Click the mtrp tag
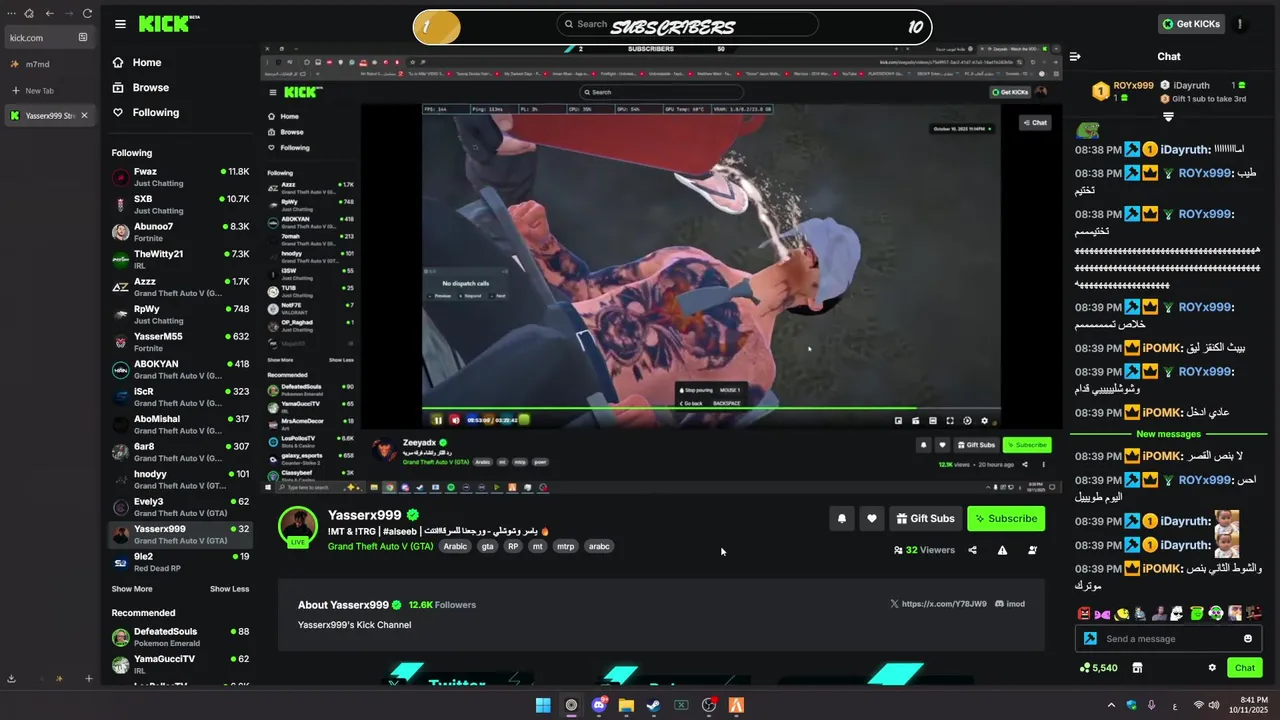This screenshot has height=720, width=1280. pos(565,547)
